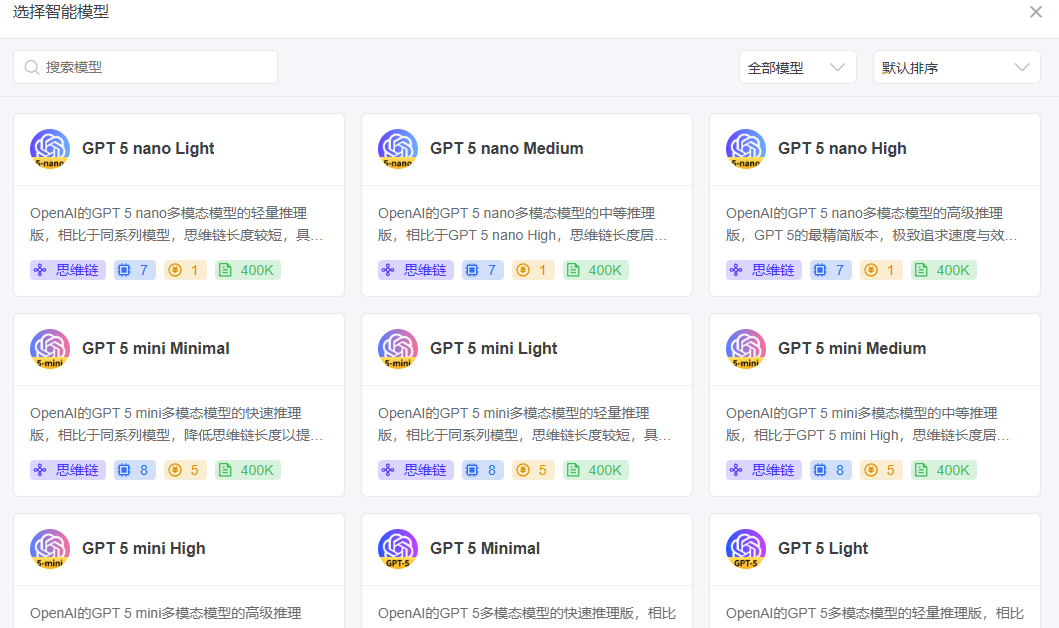Select the GPT 5 nano High title
Viewport: 1059px width, 628px height.
[842, 149]
